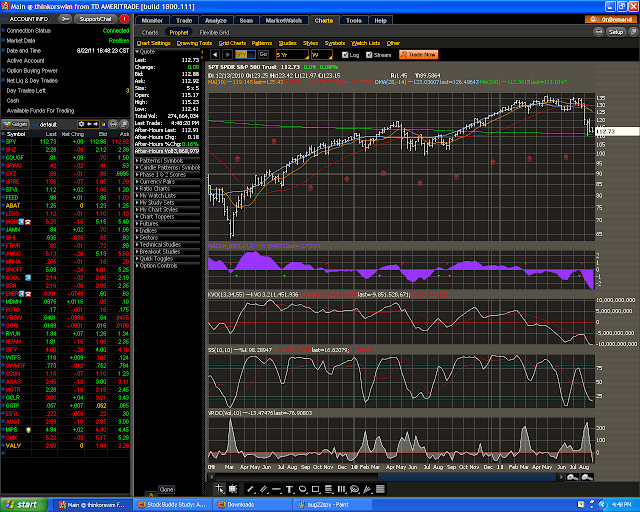Click the symbol entry field showing SPY
640x512 pixels.
245,54
